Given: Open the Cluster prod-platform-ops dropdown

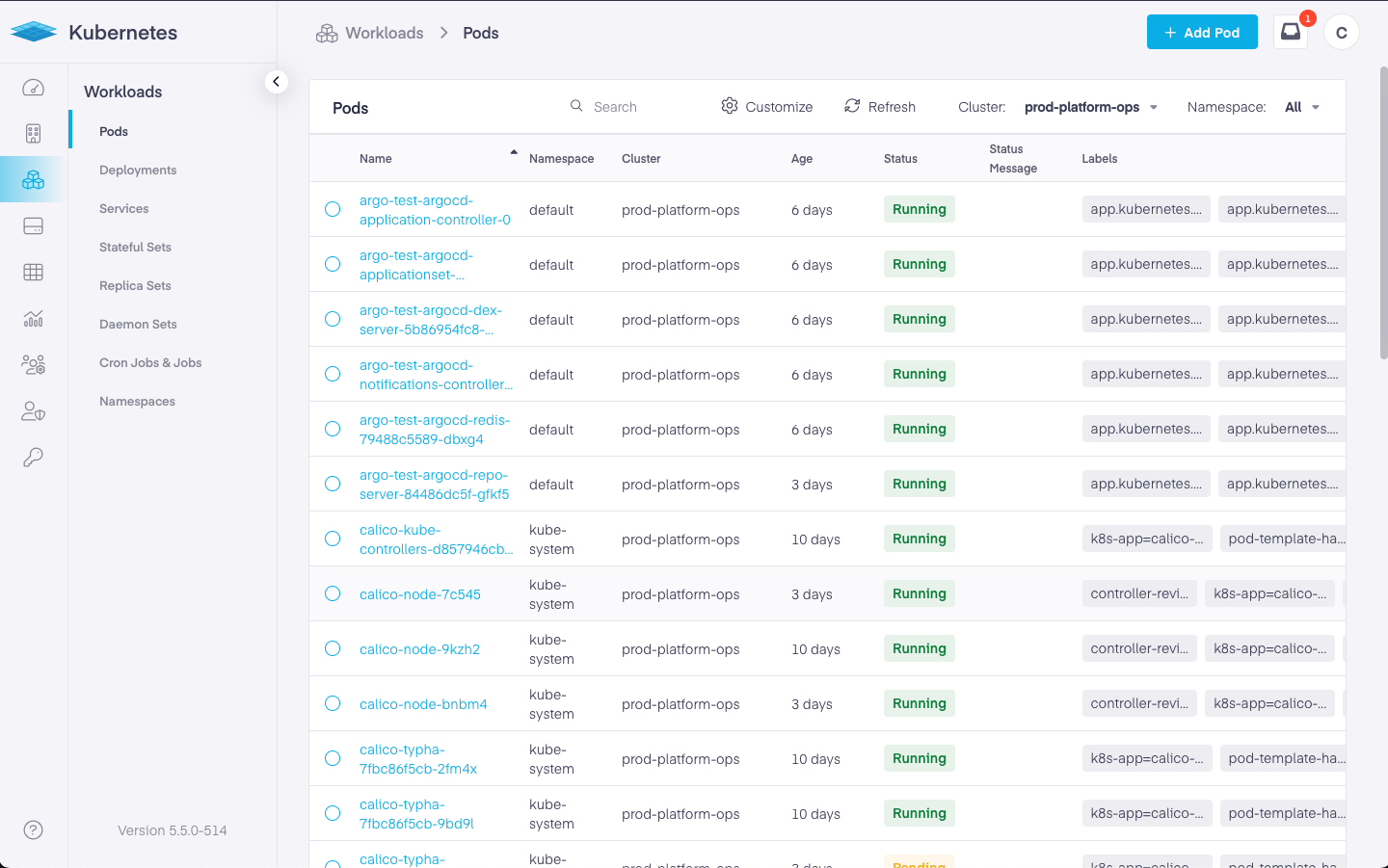Looking at the screenshot, I should click(1090, 107).
